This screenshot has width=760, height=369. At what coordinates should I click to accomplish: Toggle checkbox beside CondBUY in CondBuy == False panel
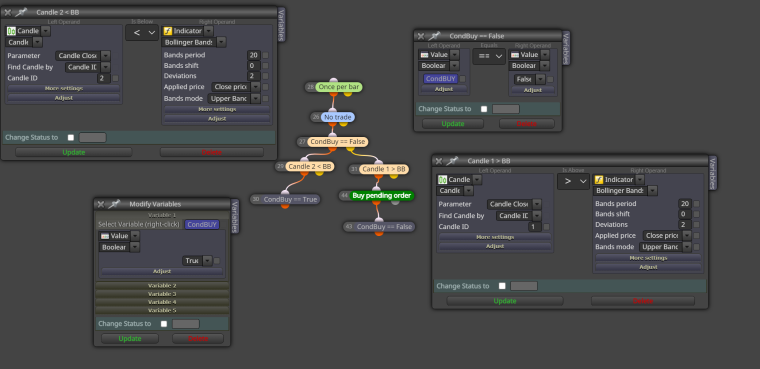click(463, 79)
